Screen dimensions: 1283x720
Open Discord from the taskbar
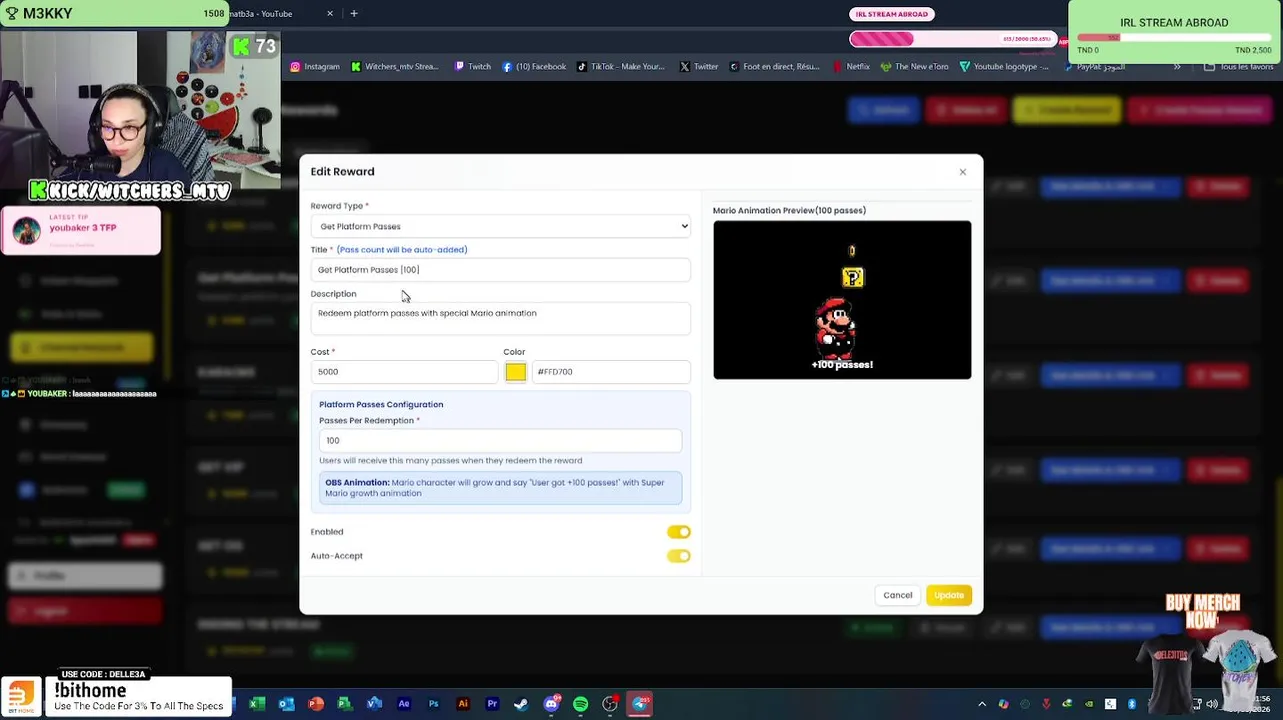coord(551,704)
